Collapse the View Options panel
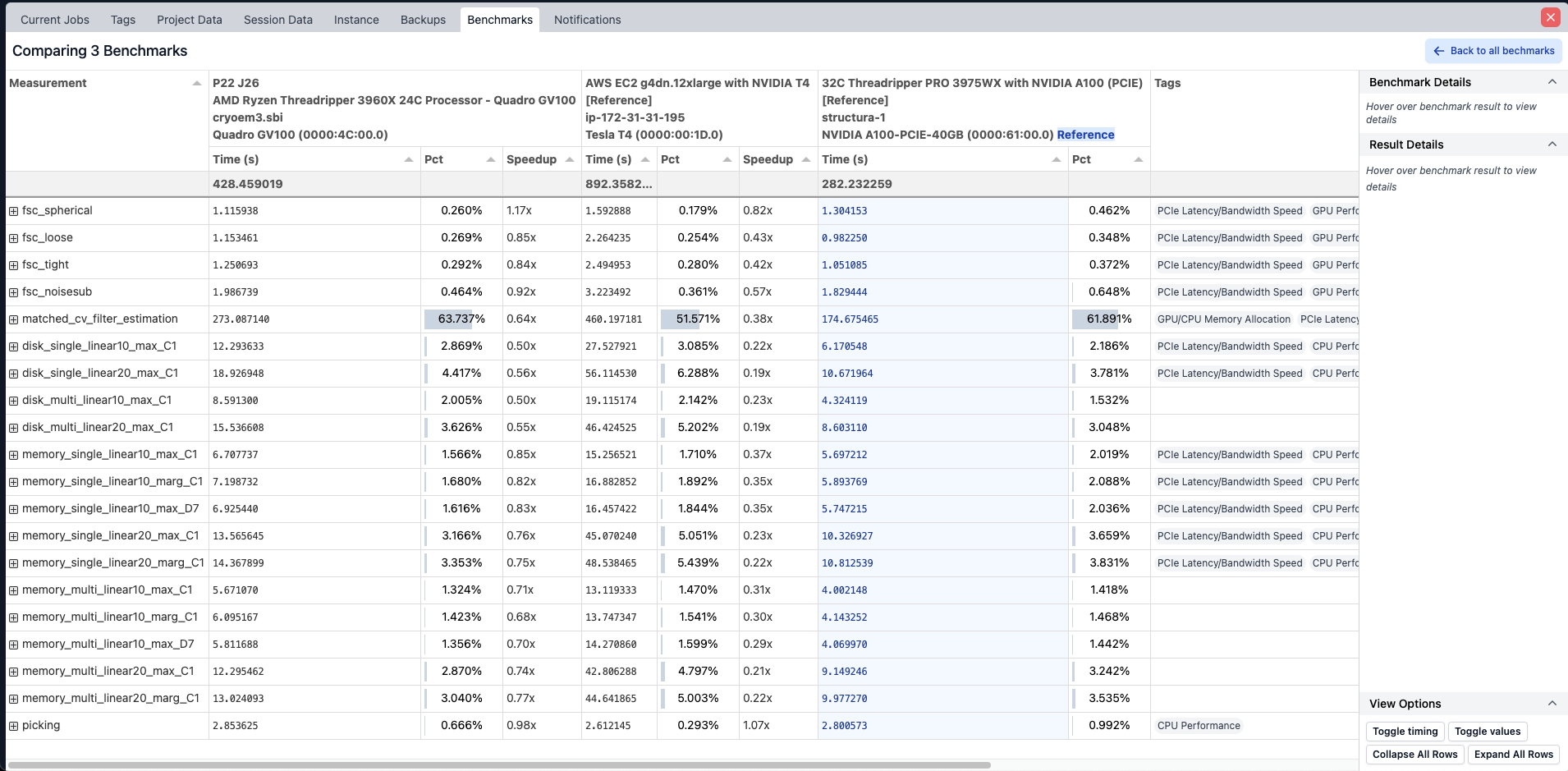 click(1552, 704)
